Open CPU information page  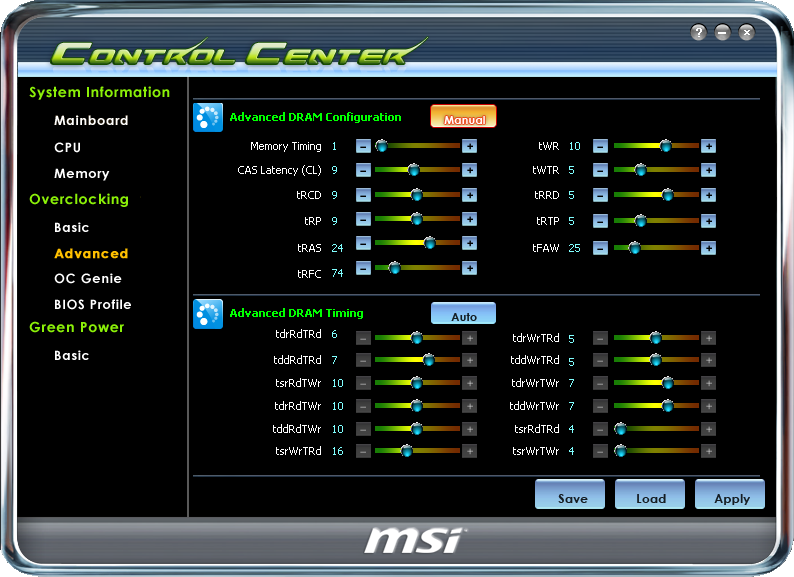tap(67, 147)
